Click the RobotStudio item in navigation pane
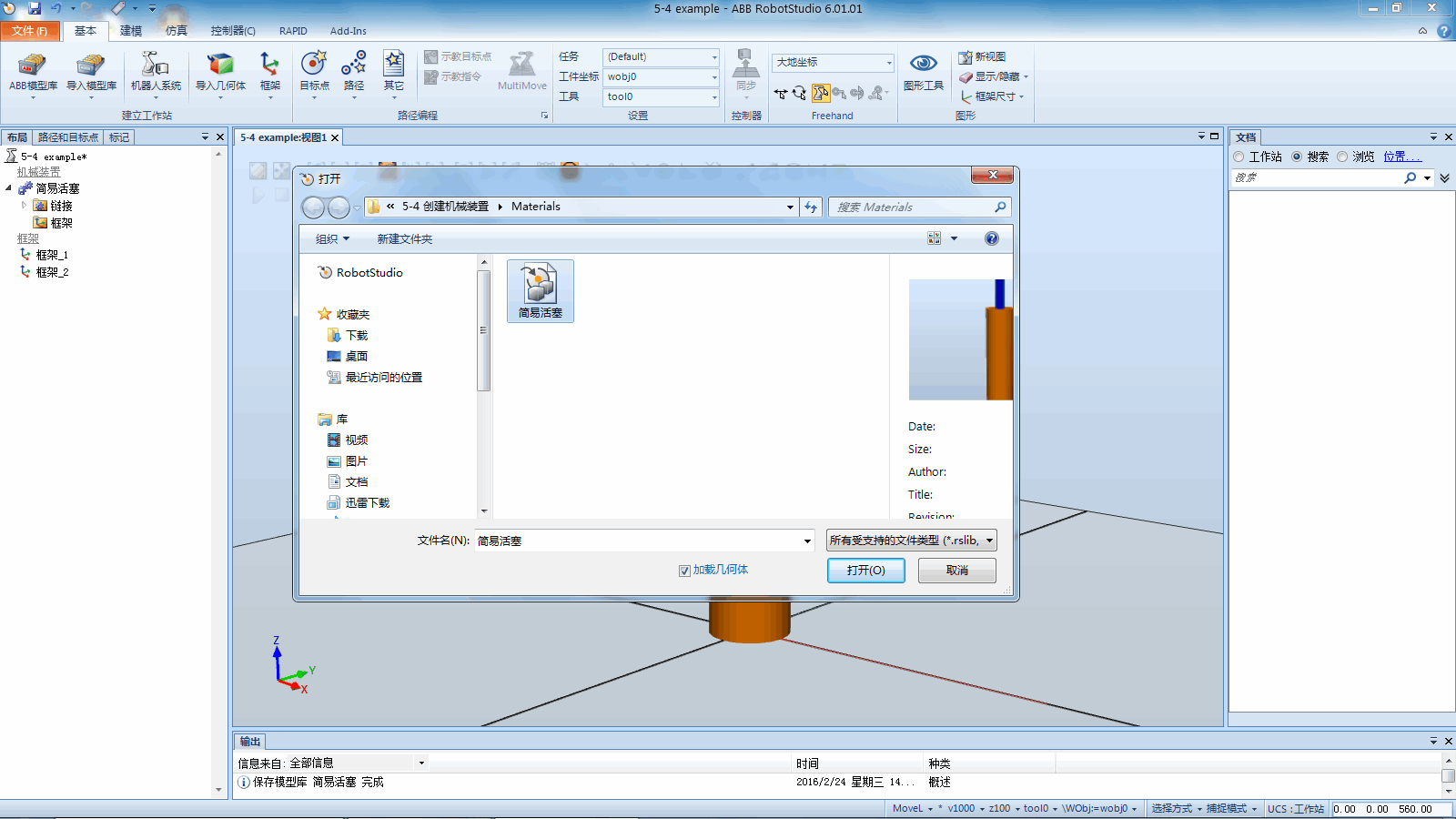 pyautogui.click(x=360, y=272)
